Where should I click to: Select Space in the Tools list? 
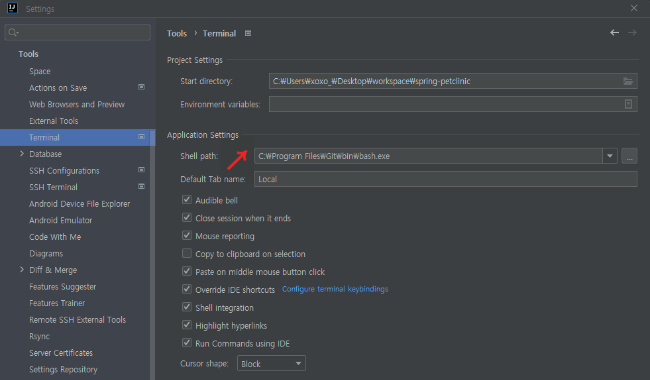[x=40, y=71]
